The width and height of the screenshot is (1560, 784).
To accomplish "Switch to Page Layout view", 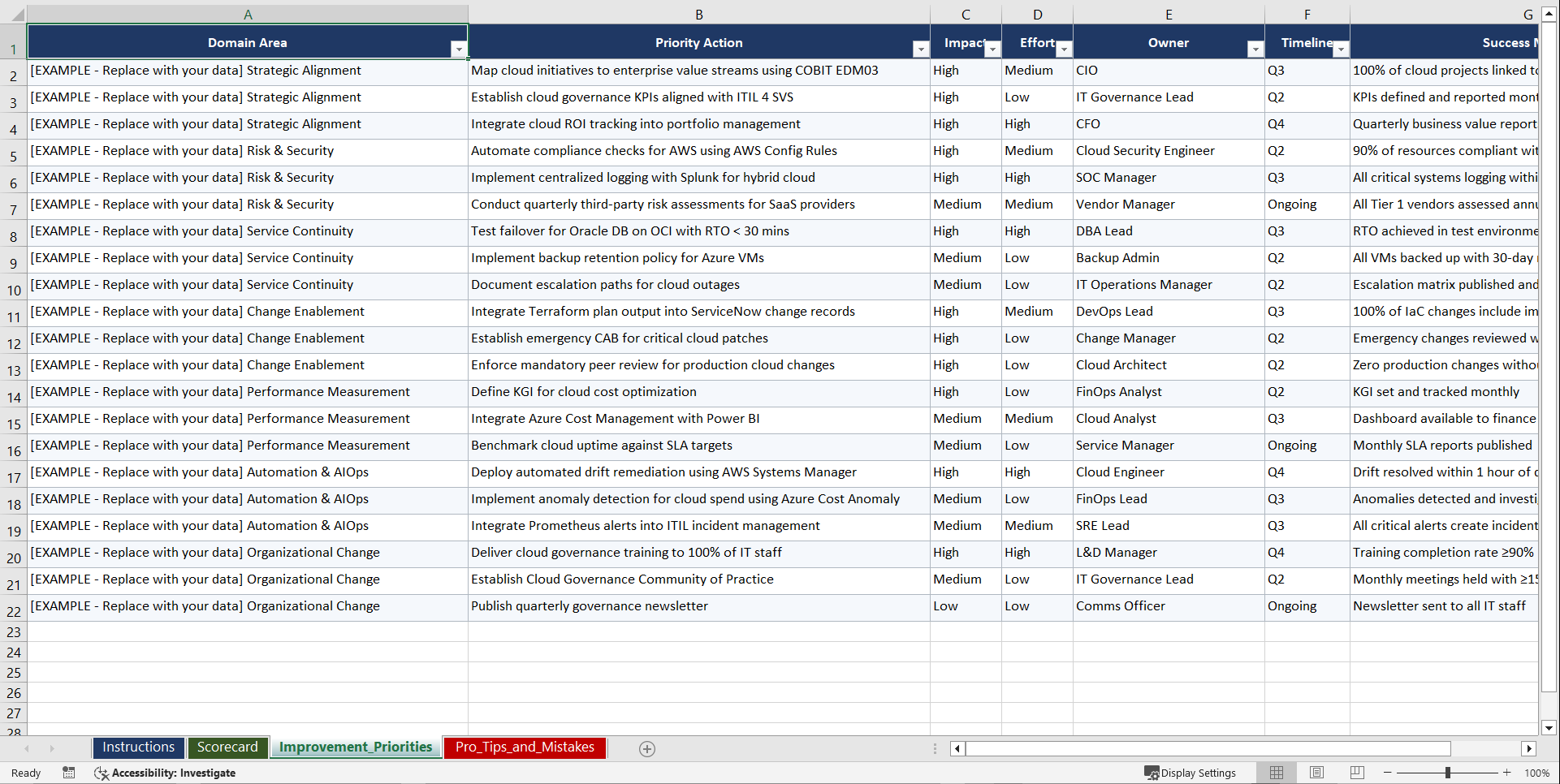I will pyautogui.click(x=1316, y=773).
